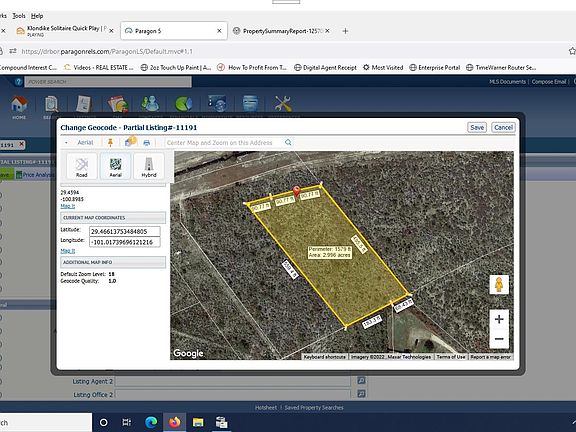Viewport: 576px width, 432px height.
Task: Open the Street View pegman icon
Action: coord(499,284)
